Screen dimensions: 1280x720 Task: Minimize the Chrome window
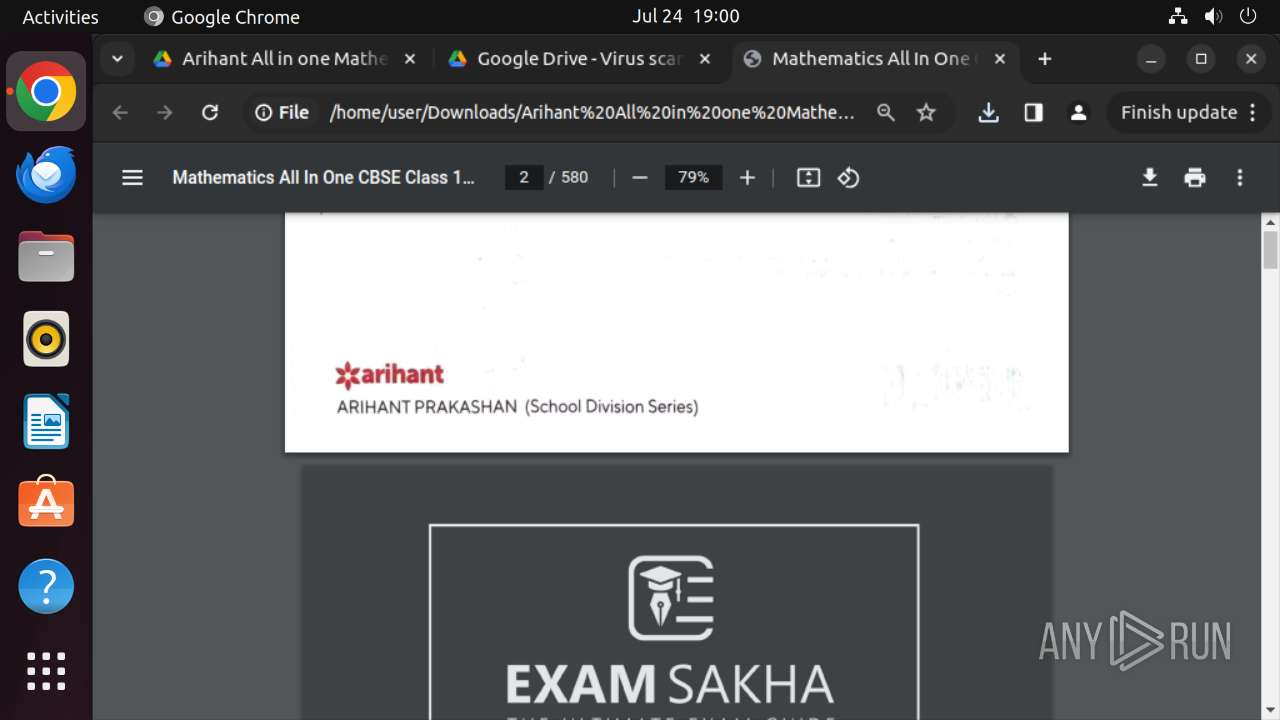point(1151,59)
